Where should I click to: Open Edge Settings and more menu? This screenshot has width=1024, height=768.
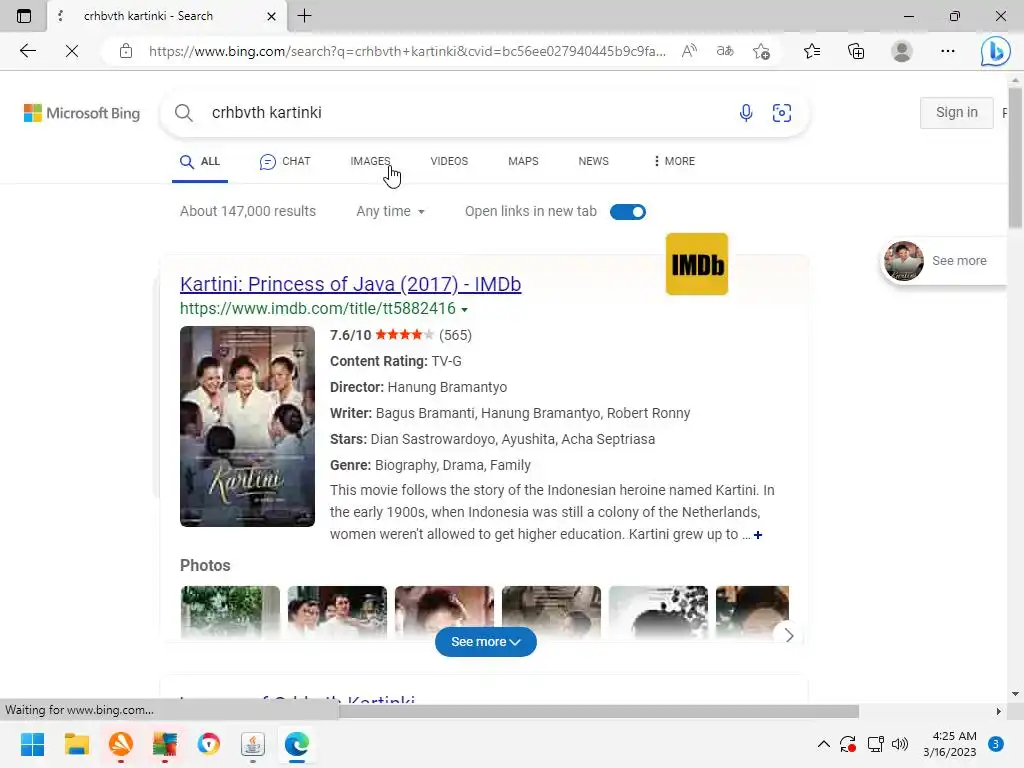[x=948, y=51]
